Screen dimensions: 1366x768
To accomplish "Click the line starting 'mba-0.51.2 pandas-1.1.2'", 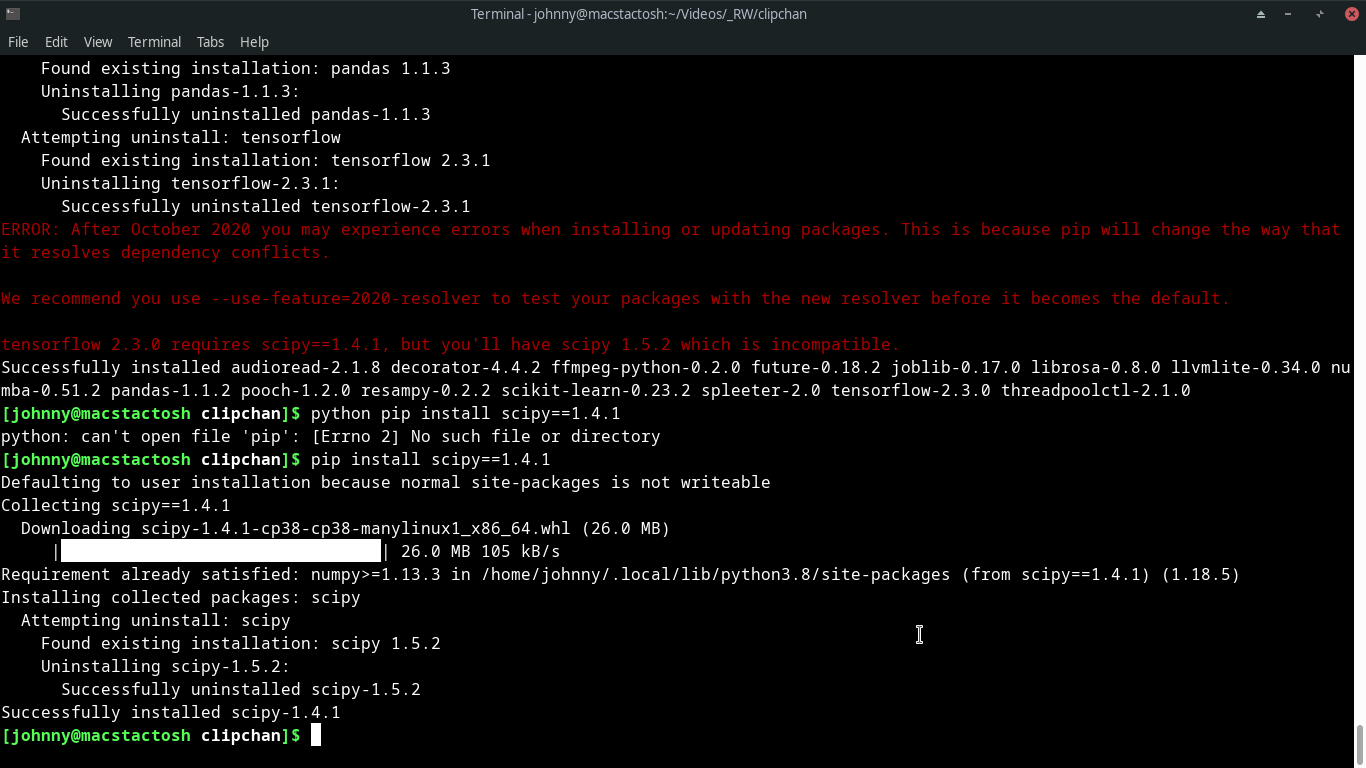I will click(595, 390).
